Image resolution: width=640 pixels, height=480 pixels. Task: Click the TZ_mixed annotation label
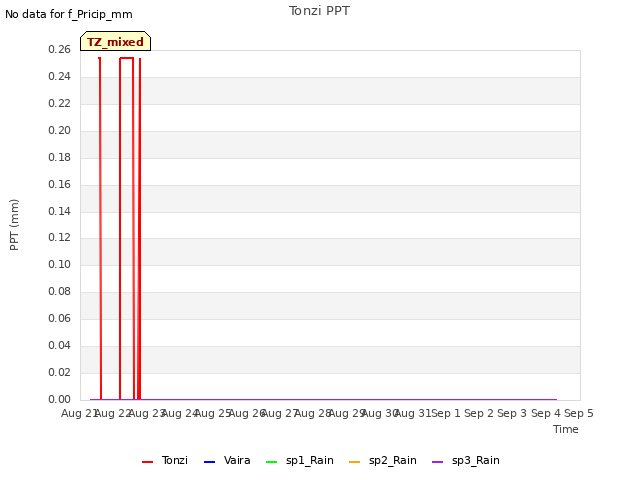point(116,41)
